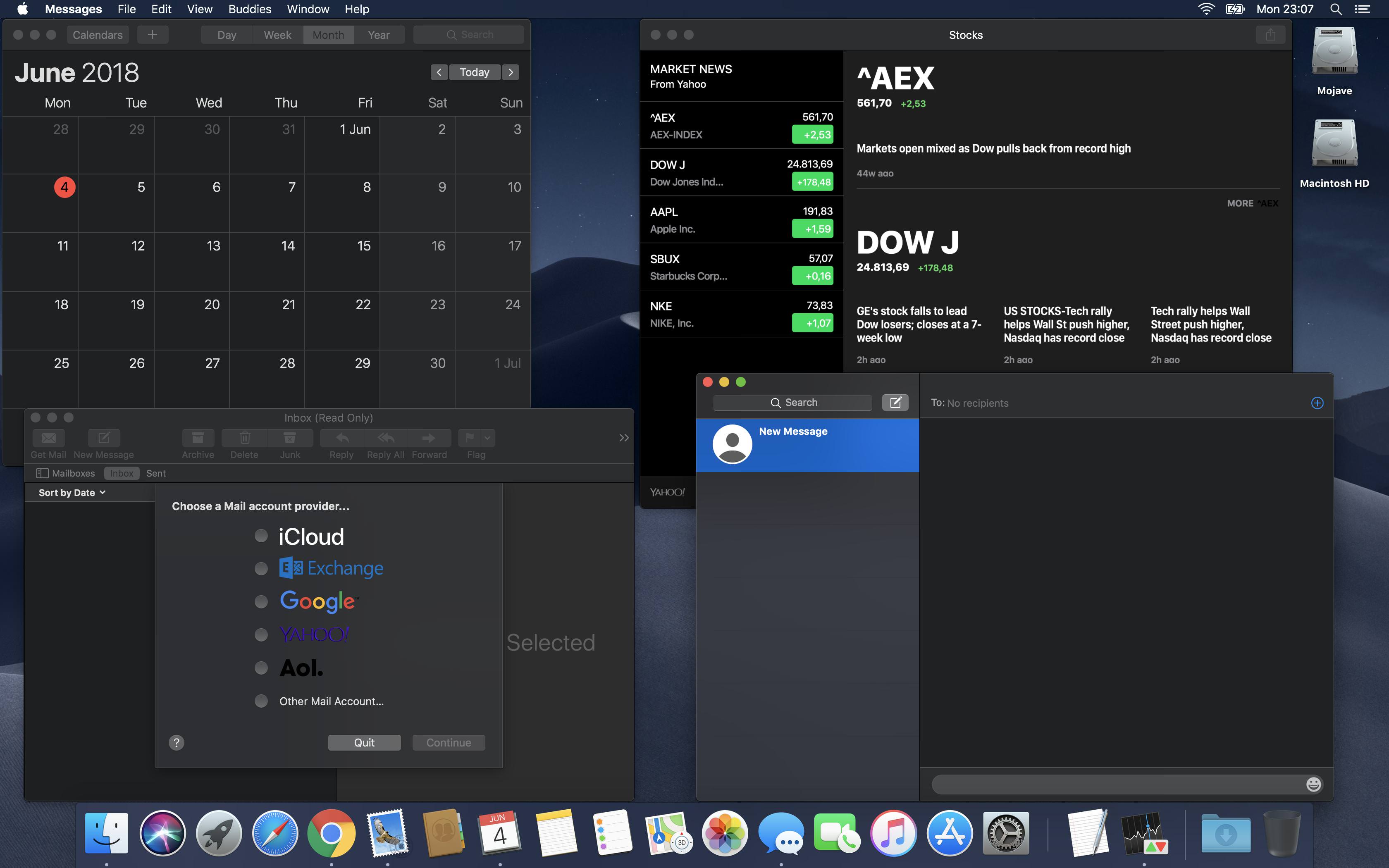Click the compose new message icon in Messages
This screenshot has height=868, width=1389.
point(895,403)
